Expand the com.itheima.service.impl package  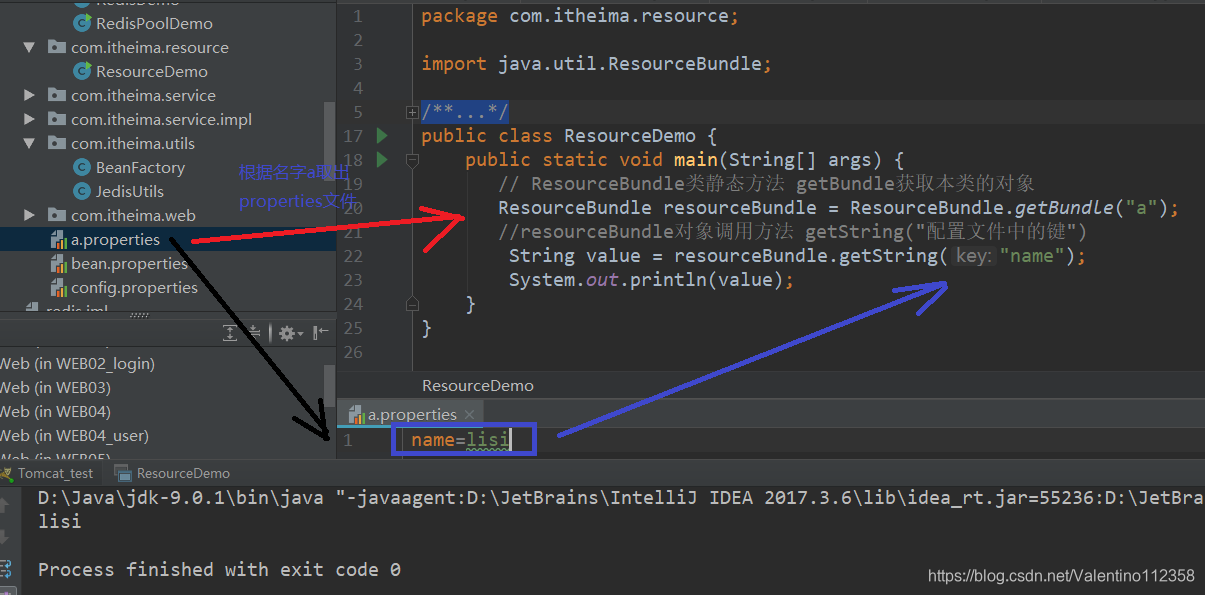(x=29, y=119)
